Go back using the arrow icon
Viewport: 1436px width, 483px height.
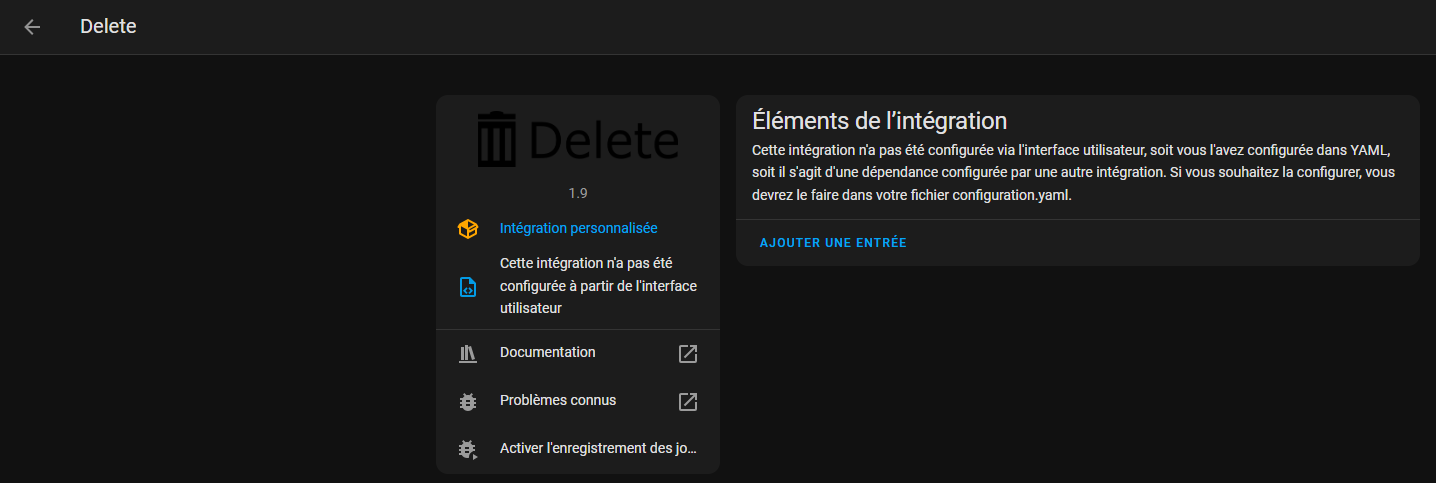(32, 27)
